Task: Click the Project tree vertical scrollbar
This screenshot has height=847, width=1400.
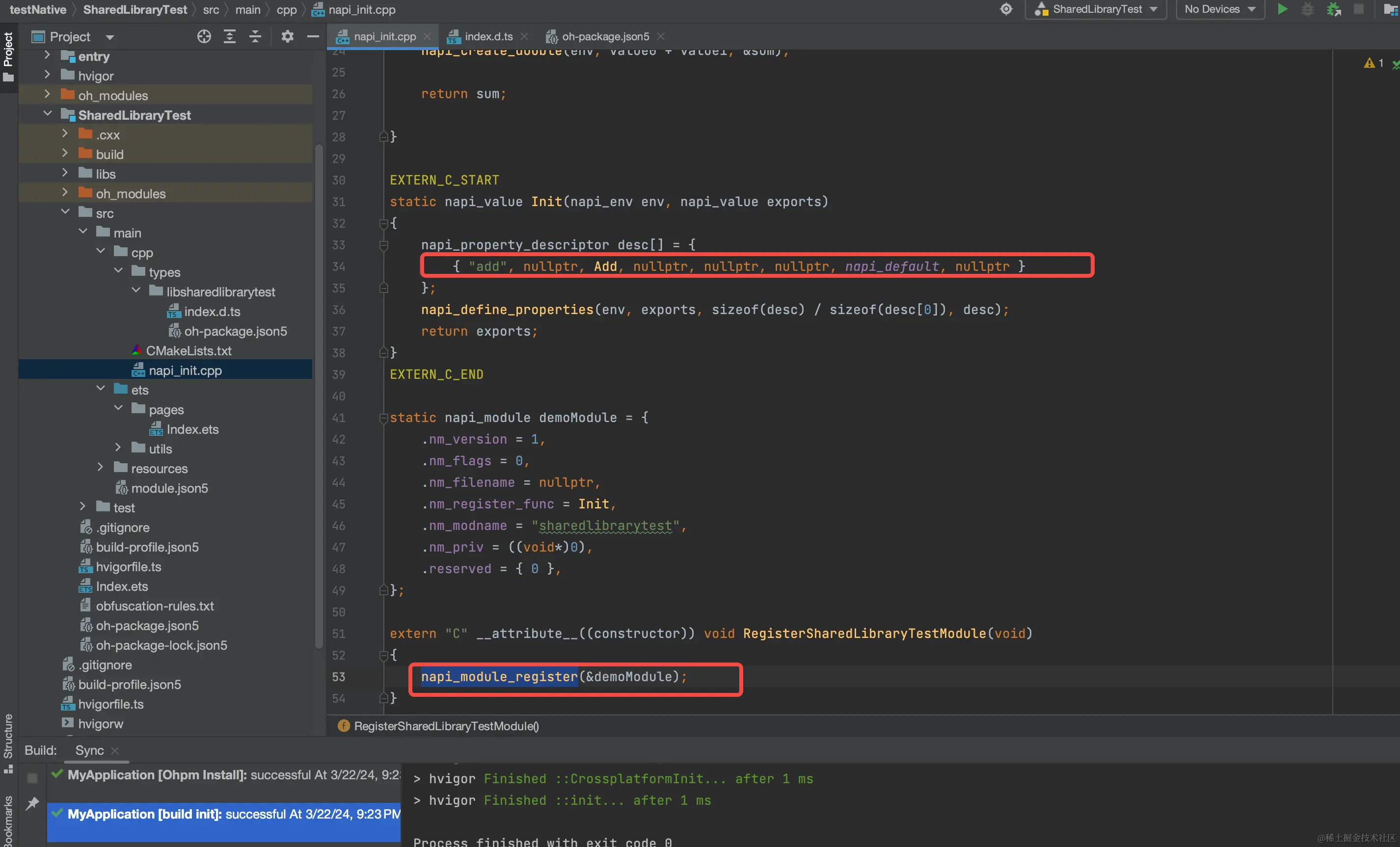Action: 319,397
